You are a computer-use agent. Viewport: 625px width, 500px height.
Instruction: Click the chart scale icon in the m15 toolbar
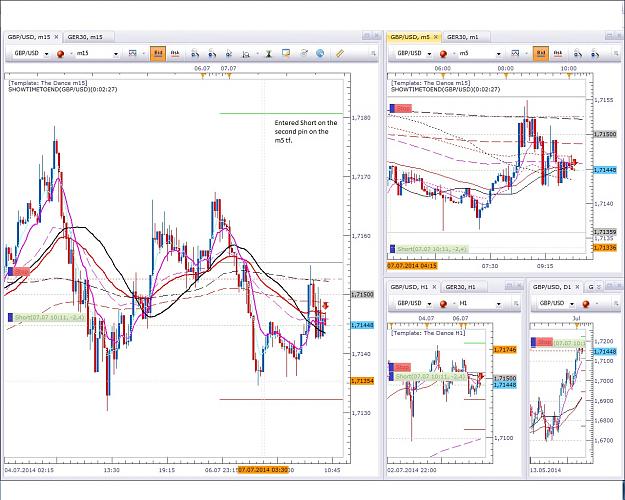coord(246,54)
